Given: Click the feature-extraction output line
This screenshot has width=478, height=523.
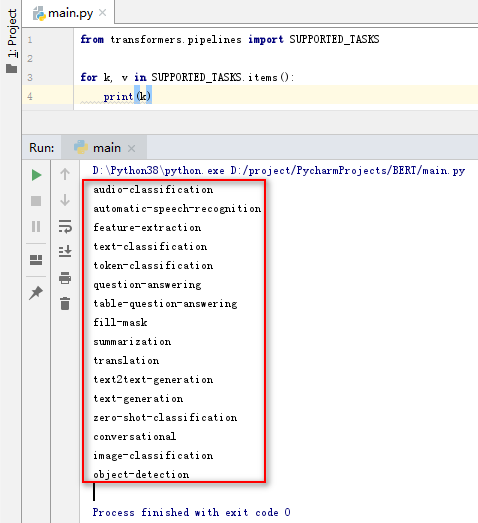Looking at the screenshot, I should 147,228.
